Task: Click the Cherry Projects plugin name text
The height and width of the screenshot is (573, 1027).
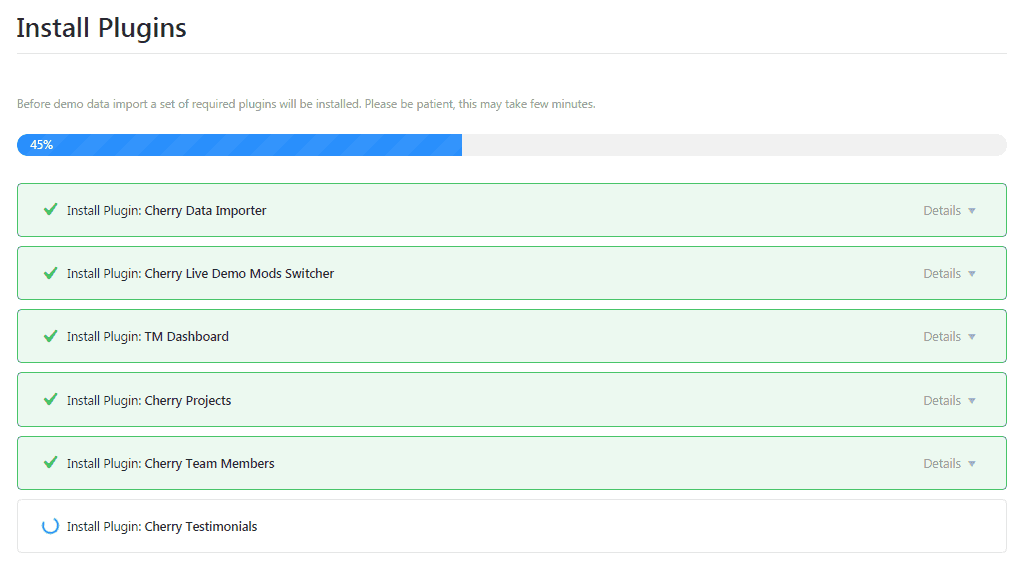Action: click(188, 401)
